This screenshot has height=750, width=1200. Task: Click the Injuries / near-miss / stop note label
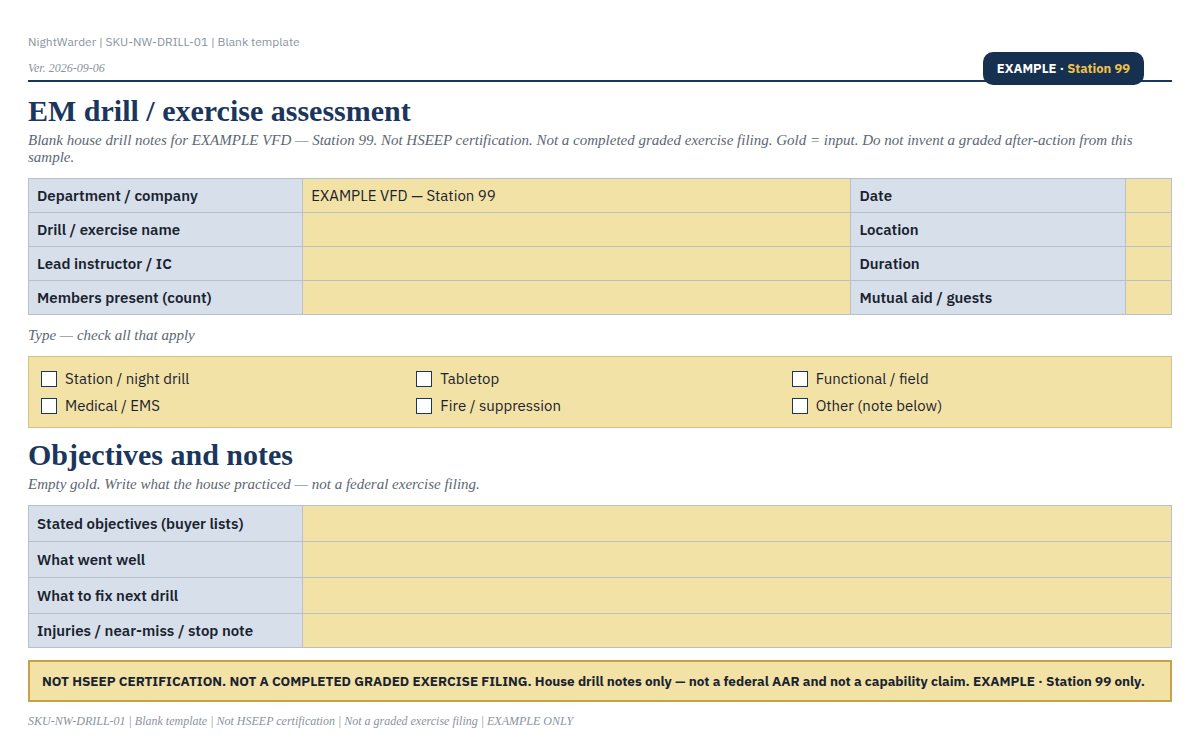[165, 631]
